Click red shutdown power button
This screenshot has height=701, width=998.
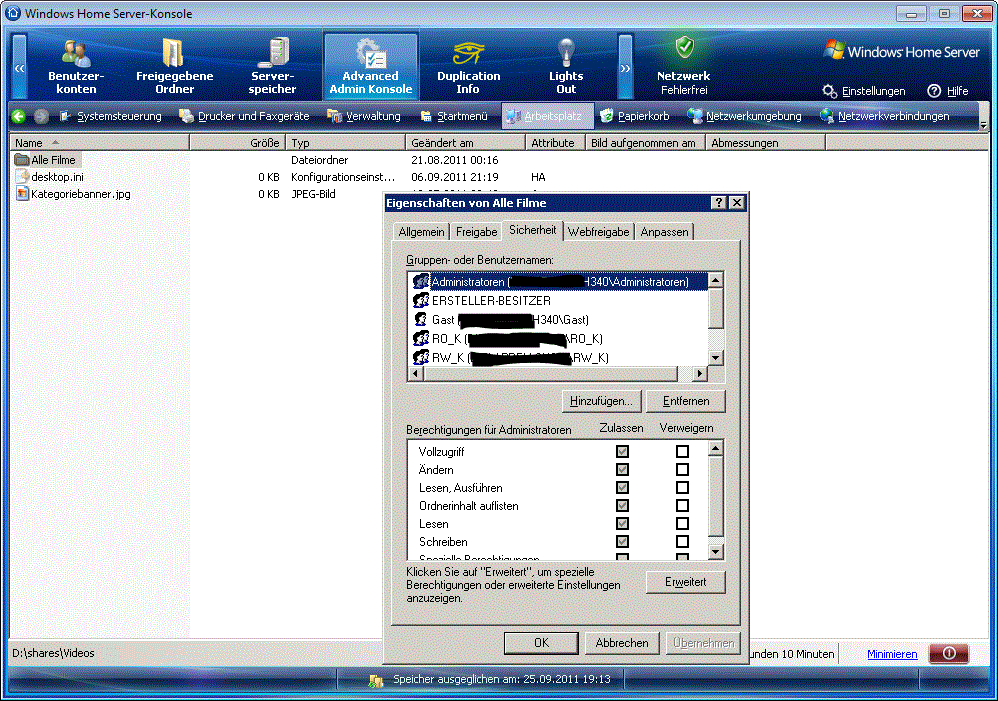[x=948, y=653]
